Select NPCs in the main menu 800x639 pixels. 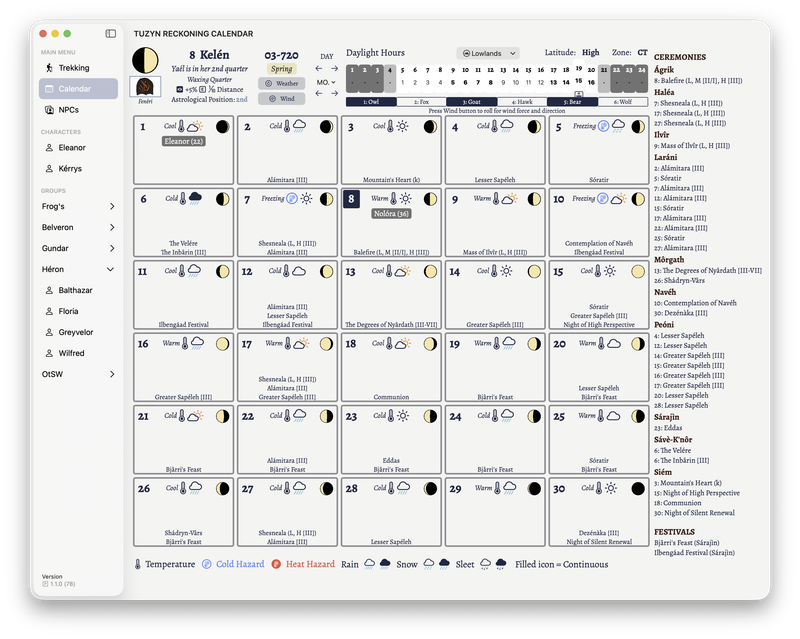(68, 109)
